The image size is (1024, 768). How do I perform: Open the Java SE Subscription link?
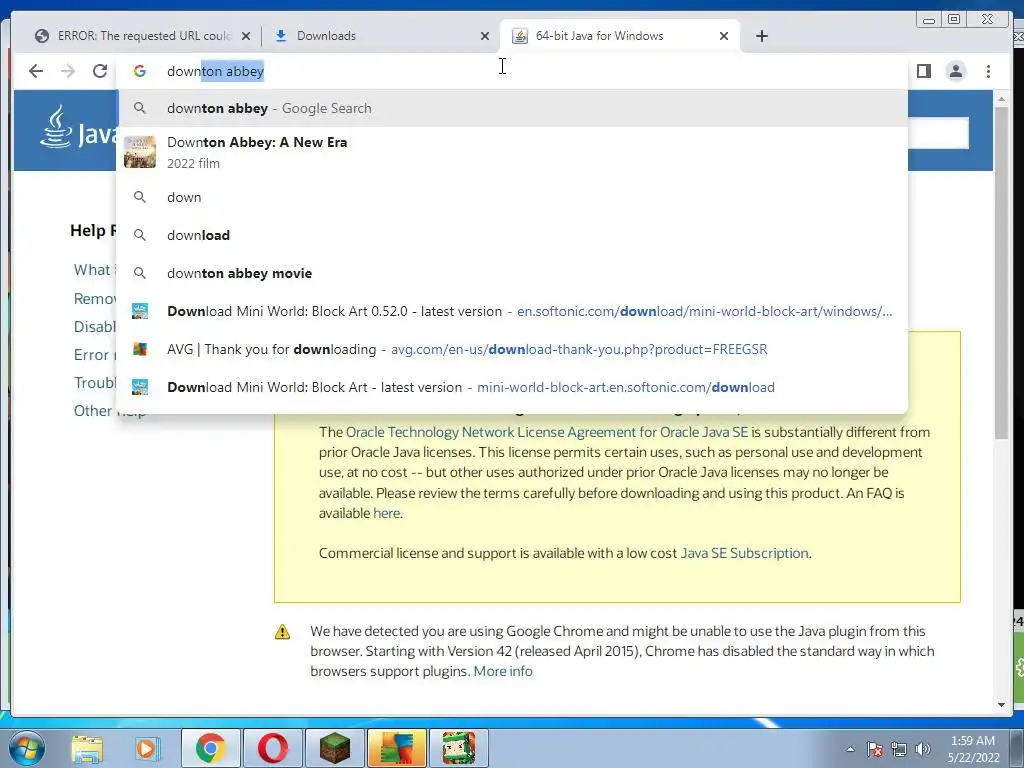pyautogui.click(x=744, y=553)
